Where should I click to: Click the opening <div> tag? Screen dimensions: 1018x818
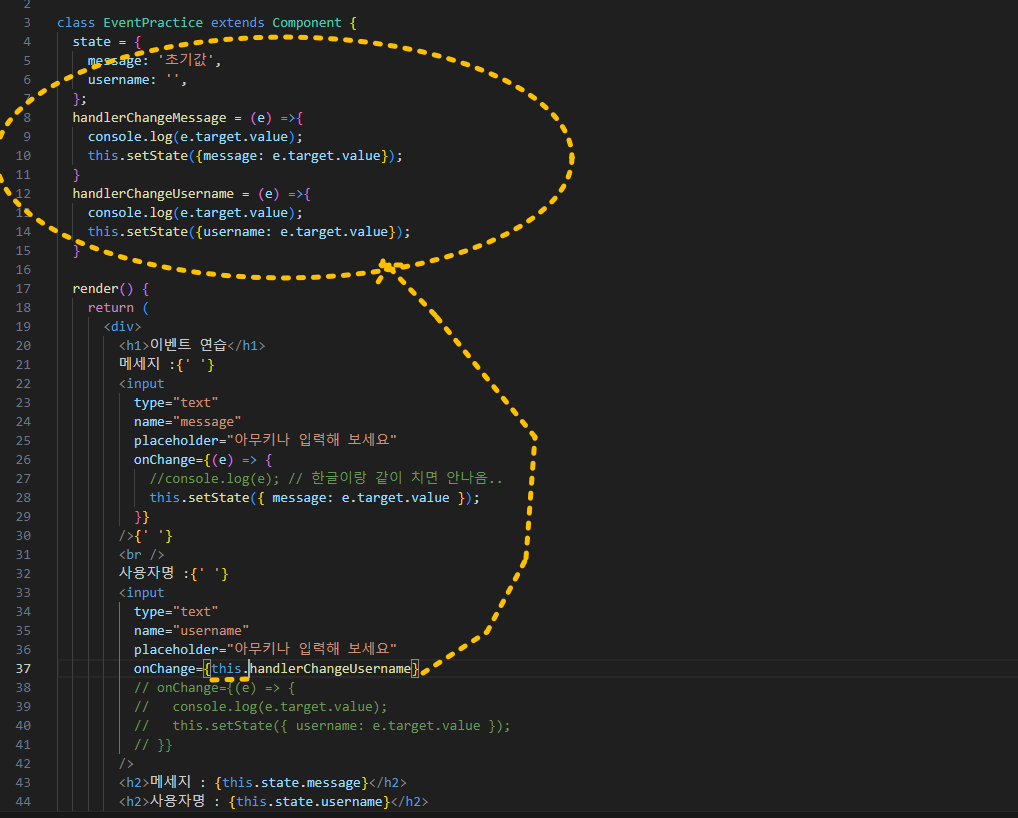(122, 327)
